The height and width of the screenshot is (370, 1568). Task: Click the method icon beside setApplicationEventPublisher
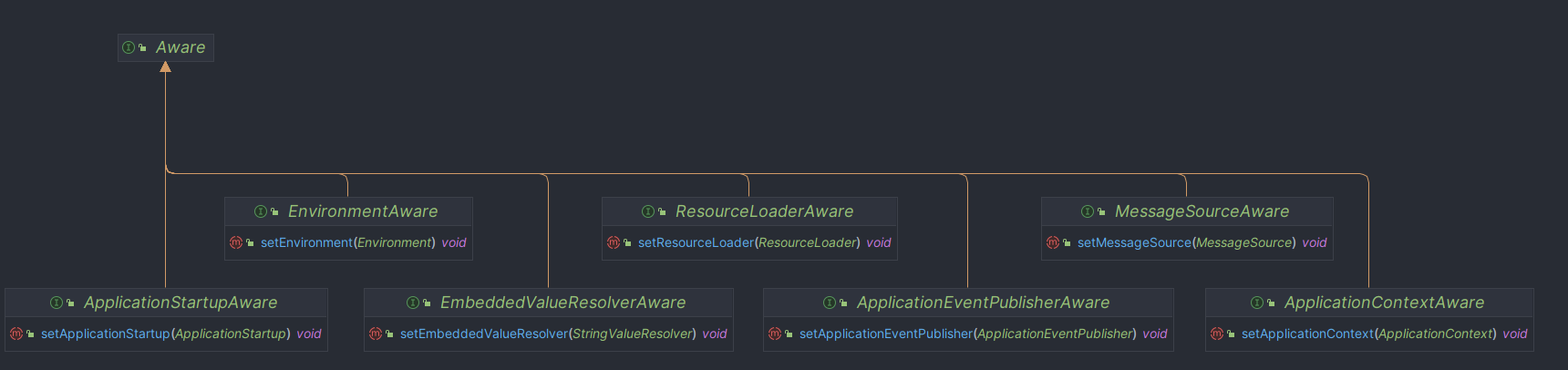(775, 334)
